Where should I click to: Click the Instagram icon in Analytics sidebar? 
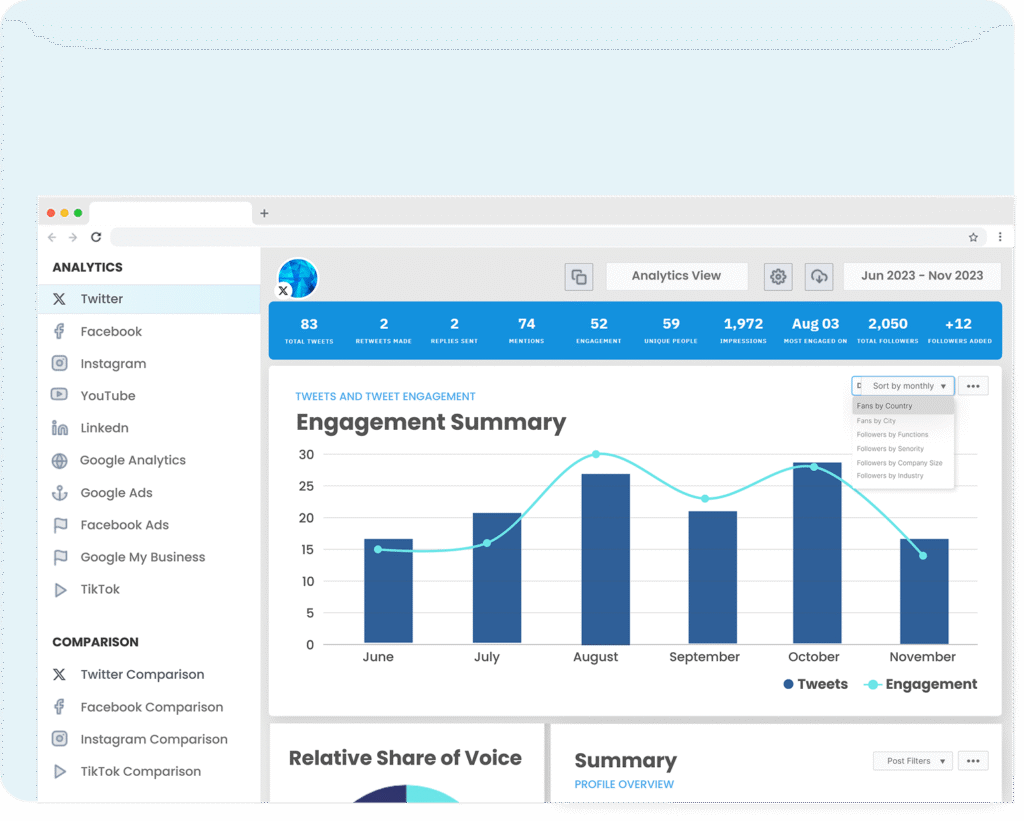coord(60,364)
